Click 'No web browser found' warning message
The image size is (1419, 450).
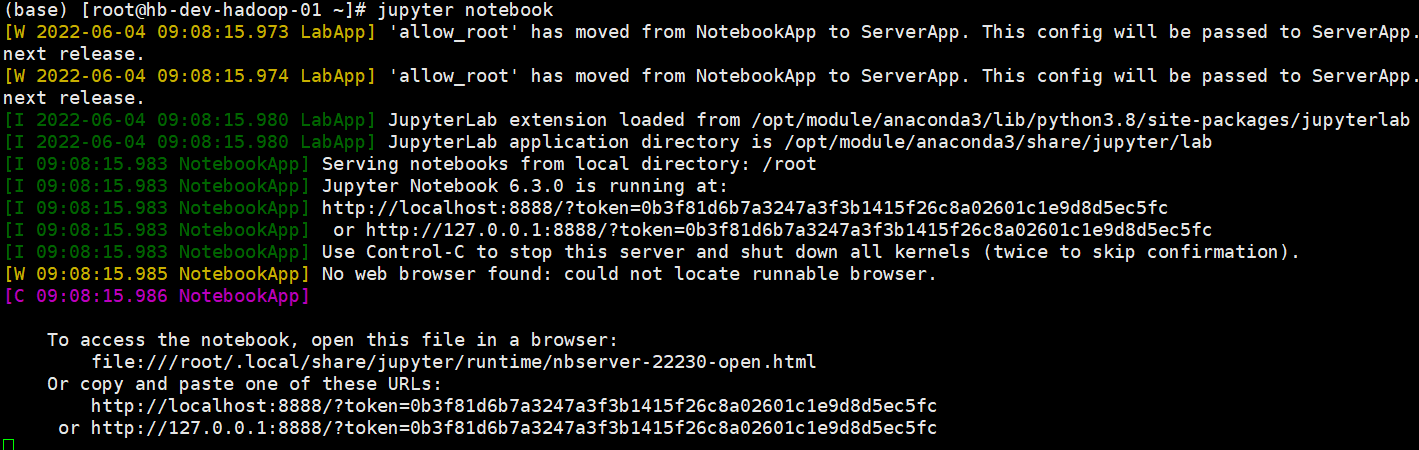point(629,274)
